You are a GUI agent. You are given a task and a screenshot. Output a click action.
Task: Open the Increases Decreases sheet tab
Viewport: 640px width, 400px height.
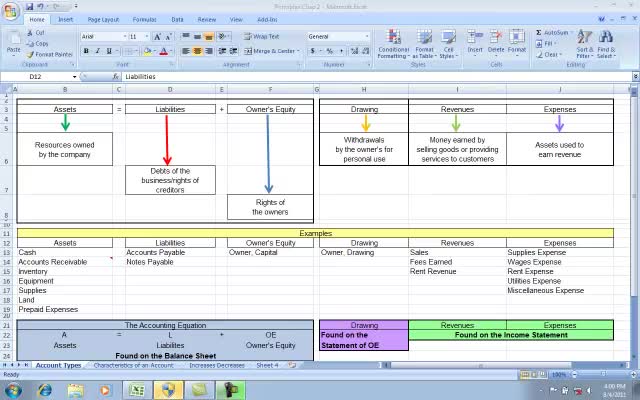click(x=216, y=366)
